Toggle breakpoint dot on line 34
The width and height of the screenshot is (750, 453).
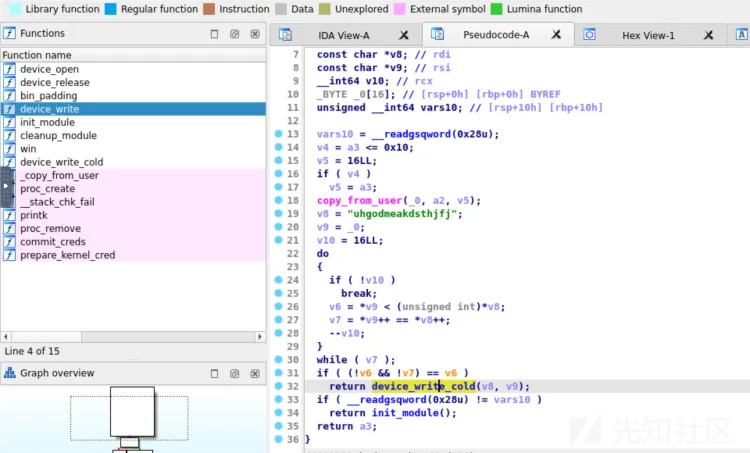pos(278,412)
